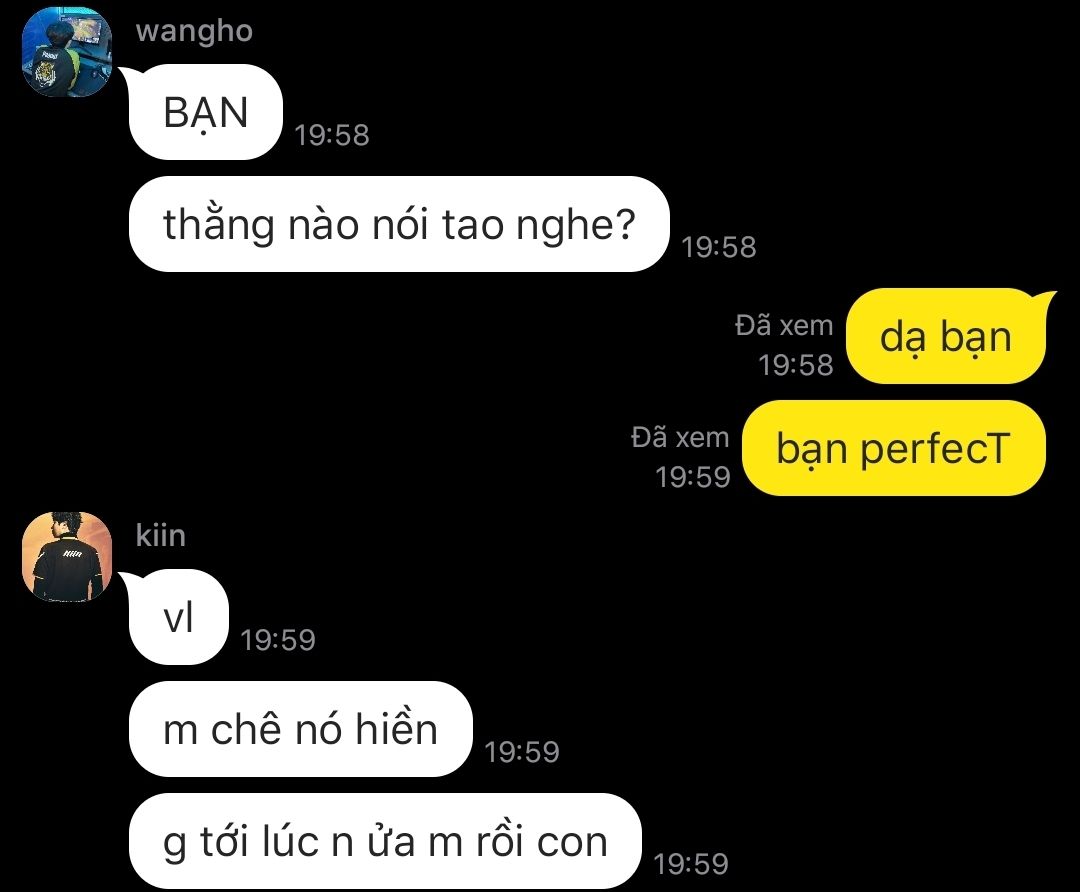
Task: Tap 'Đã xem' next to 'bạn perfecT'
Action: (x=680, y=437)
